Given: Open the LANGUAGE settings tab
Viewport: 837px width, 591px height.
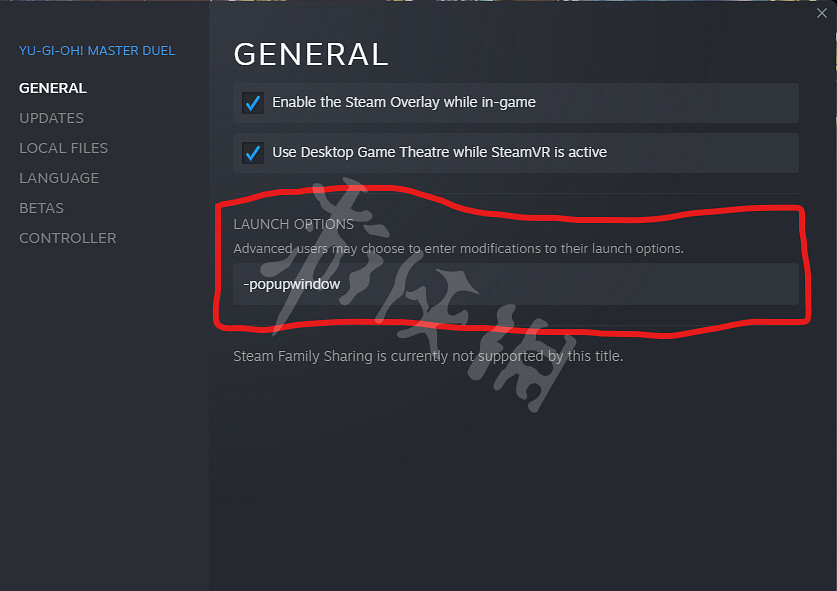Looking at the screenshot, I should click(59, 178).
